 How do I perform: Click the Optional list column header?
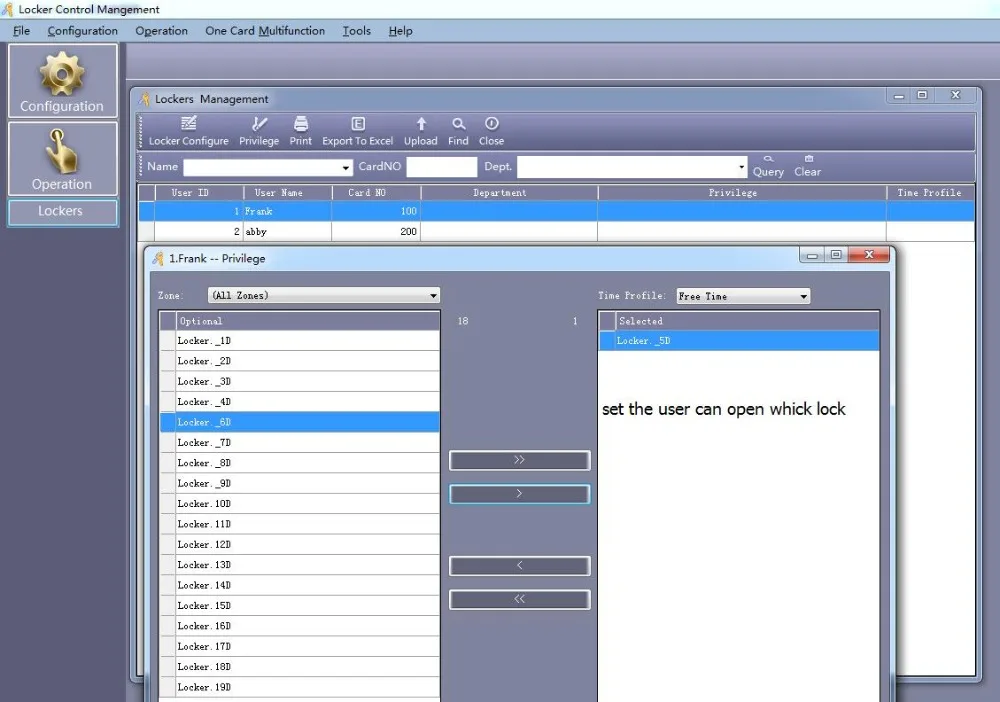[x=307, y=321]
